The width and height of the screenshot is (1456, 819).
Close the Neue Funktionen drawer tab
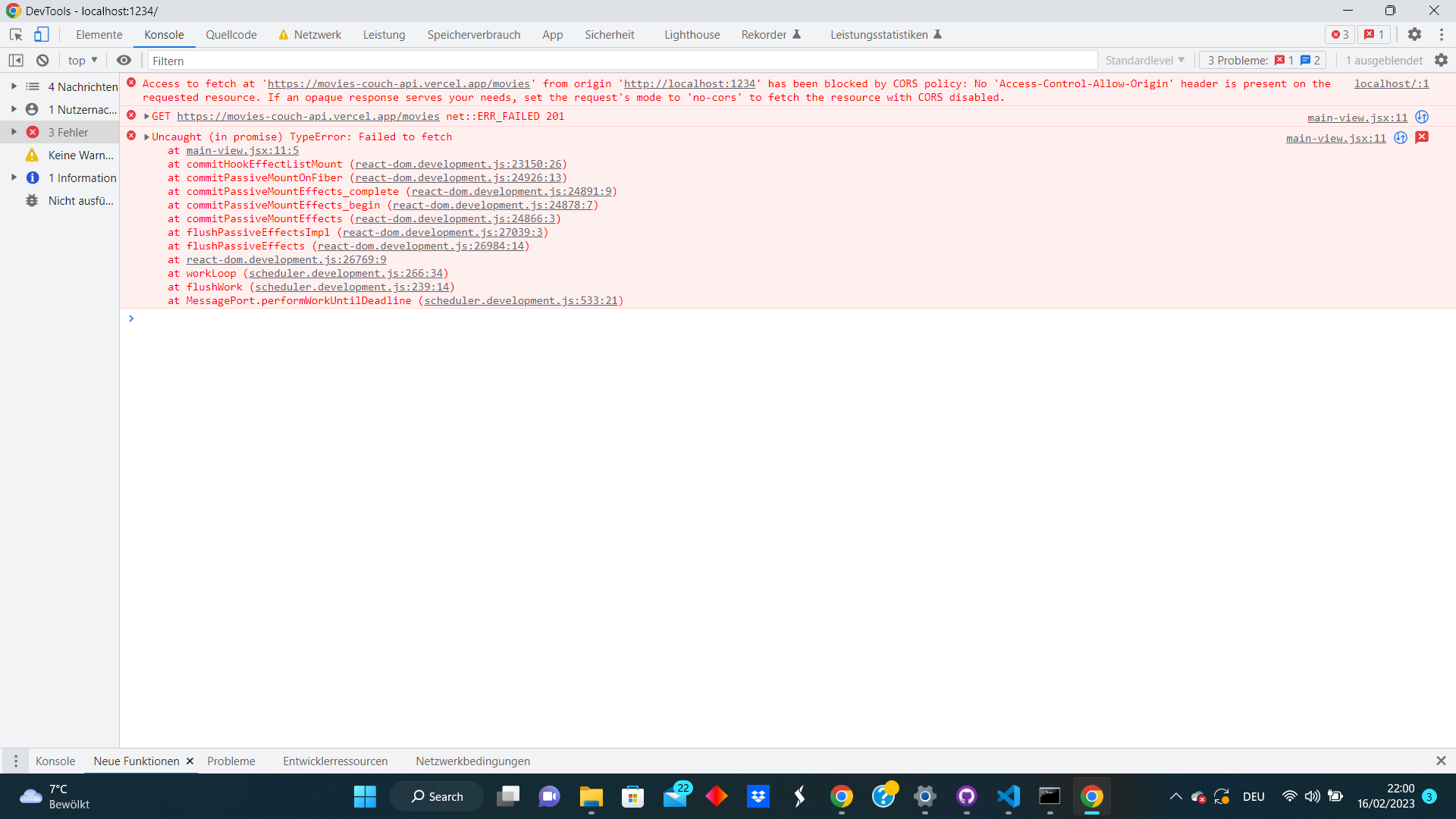point(190,761)
